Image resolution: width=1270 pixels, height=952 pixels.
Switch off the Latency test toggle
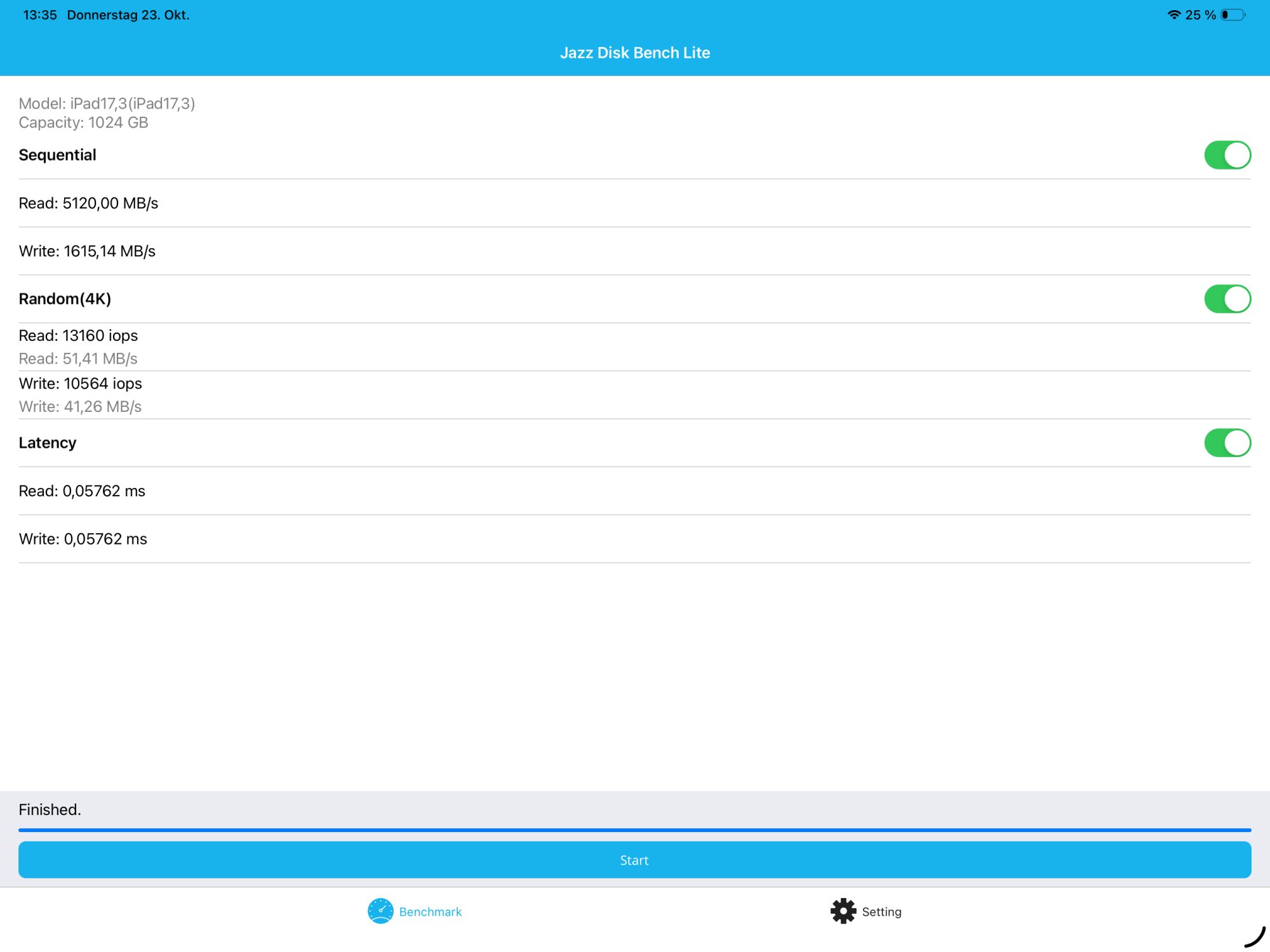point(1227,443)
